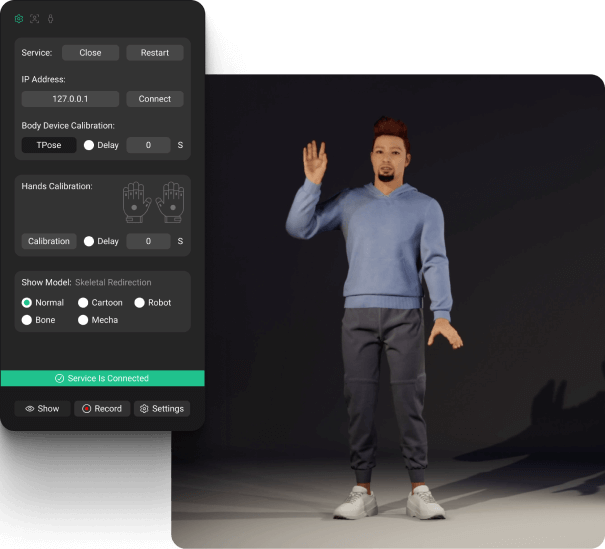Click the right glove calibration icon
Image resolution: width=605 pixels, height=549 pixels.
click(x=170, y=202)
